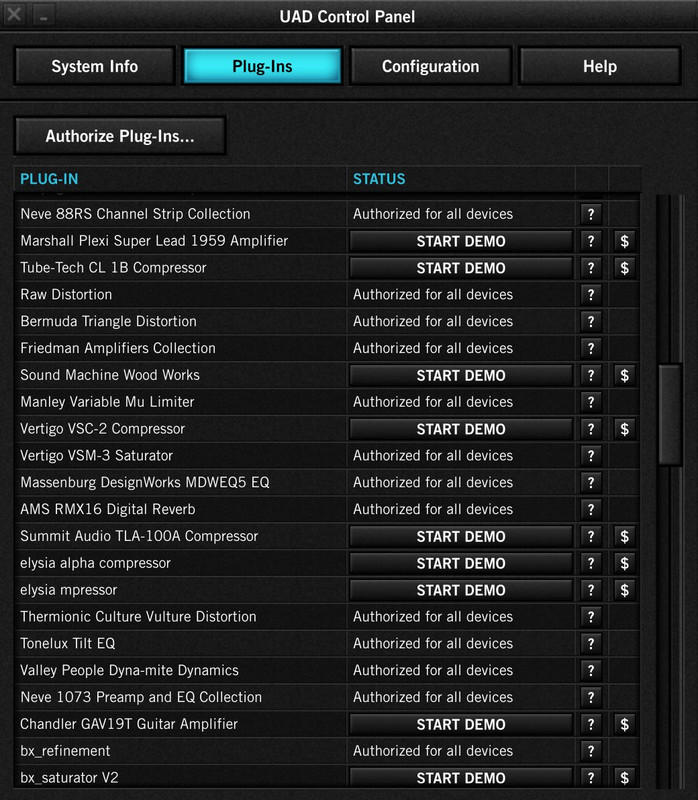
Task: Select the AMS RMX16 Digital Reverb name
Action: click(x=108, y=509)
